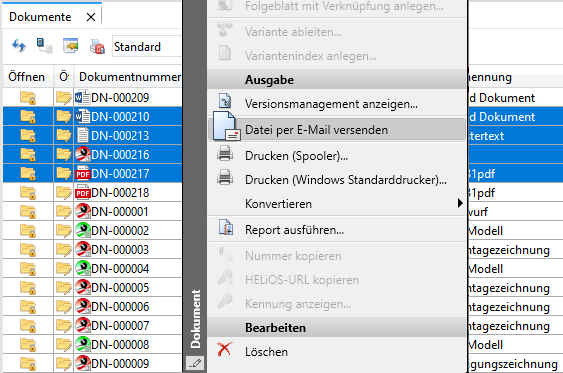Click the Word icon beside DN-000210
Image resolution: width=563 pixels, height=373 pixels.
pos(83,117)
